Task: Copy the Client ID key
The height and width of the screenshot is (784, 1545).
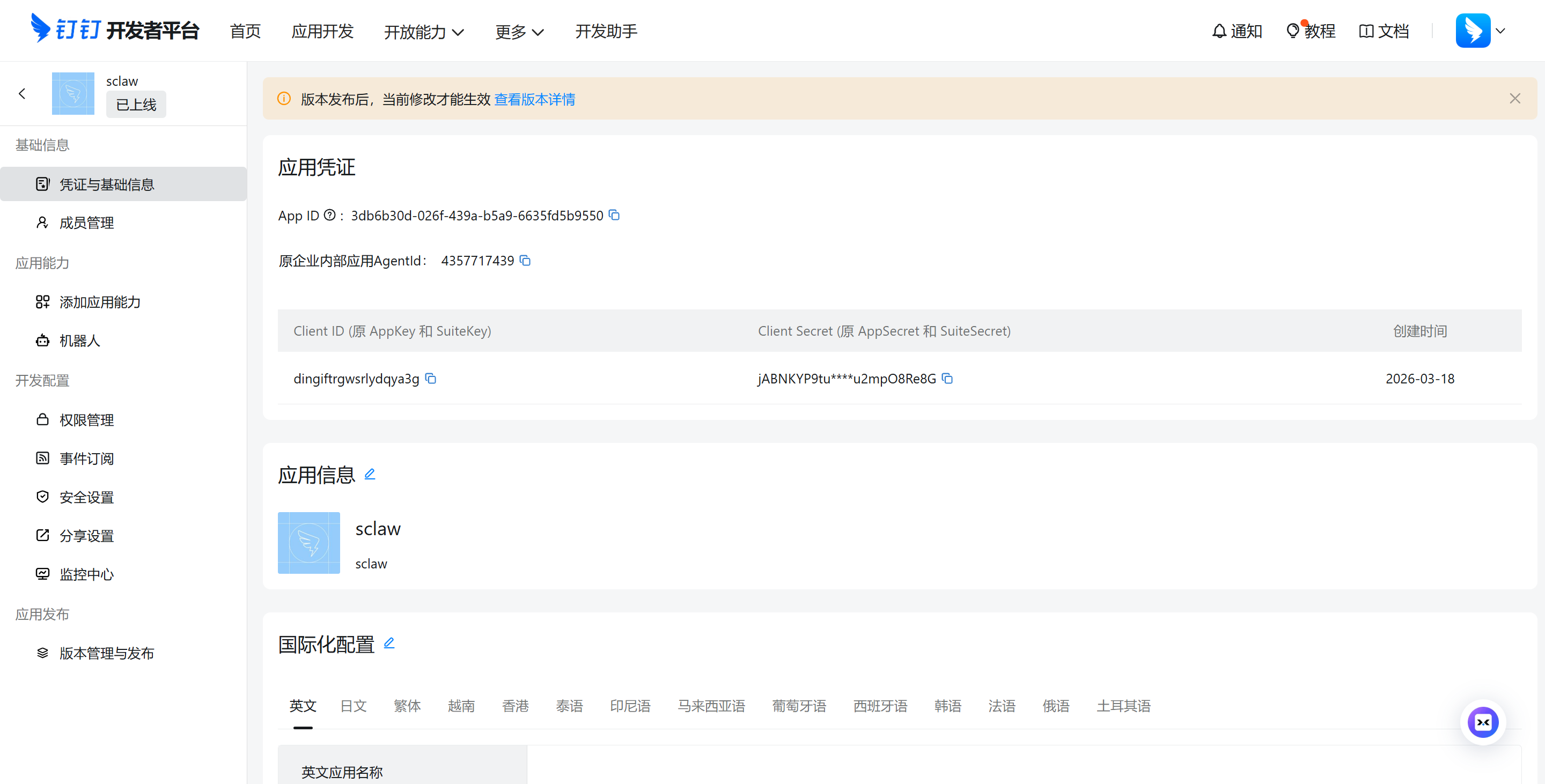Action: click(x=430, y=378)
